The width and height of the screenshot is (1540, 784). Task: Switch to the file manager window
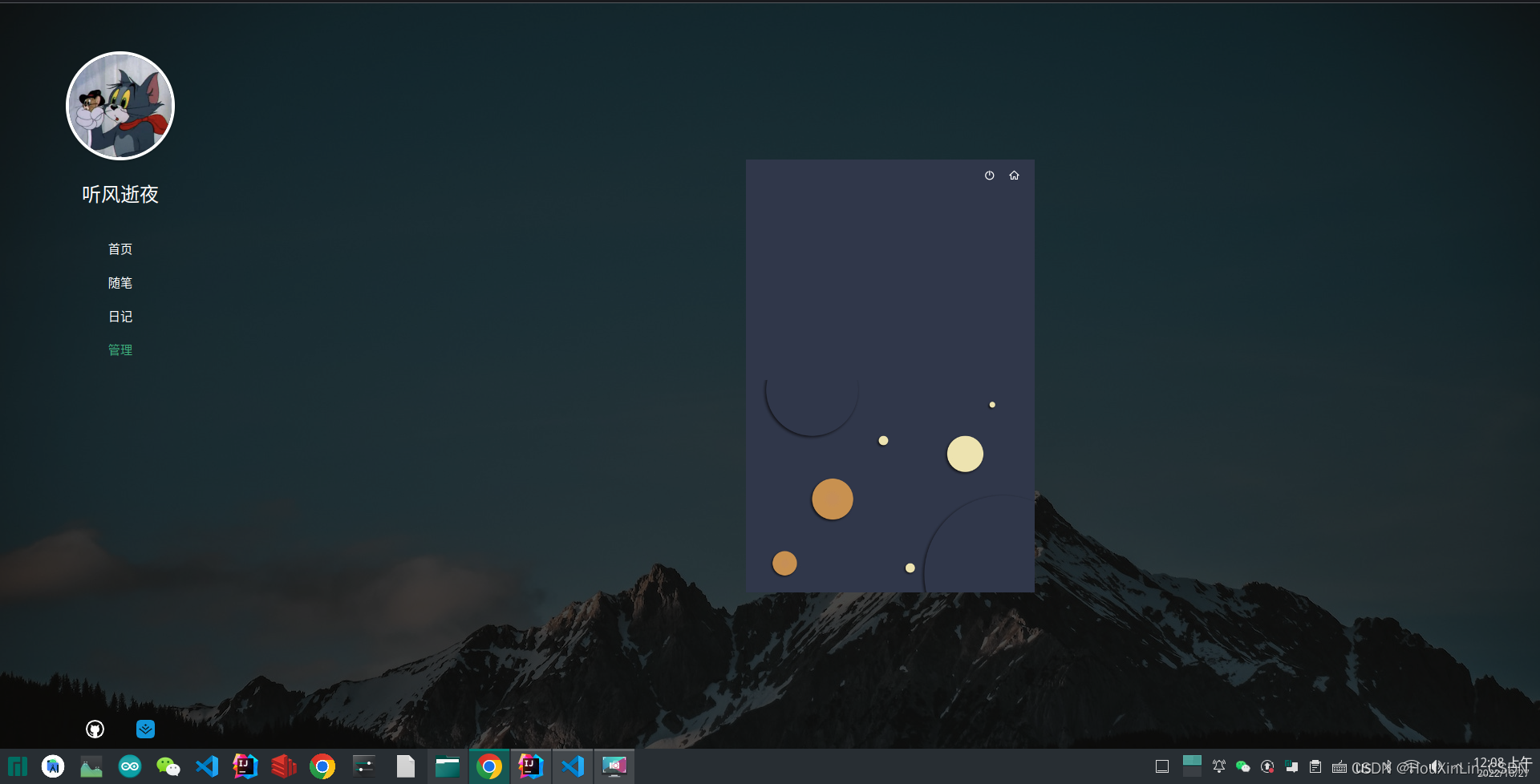click(448, 766)
